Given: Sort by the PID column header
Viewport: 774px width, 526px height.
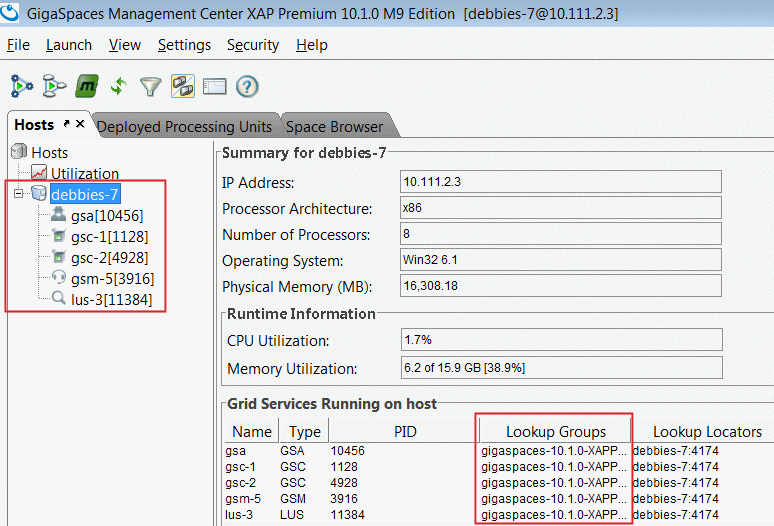Looking at the screenshot, I should point(405,431).
